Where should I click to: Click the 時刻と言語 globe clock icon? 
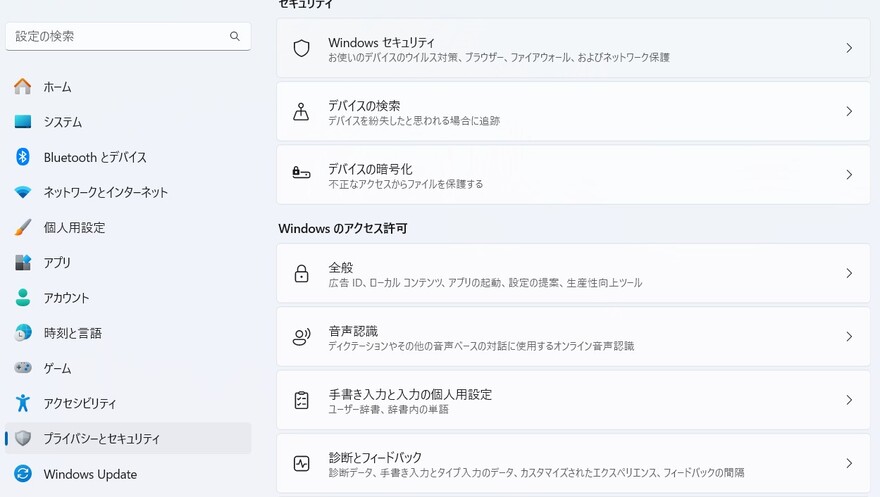(22, 333)
